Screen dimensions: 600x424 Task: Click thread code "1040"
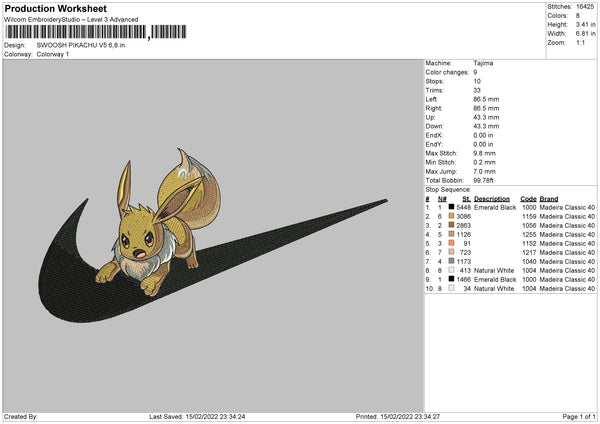click(x=529, y=261)
